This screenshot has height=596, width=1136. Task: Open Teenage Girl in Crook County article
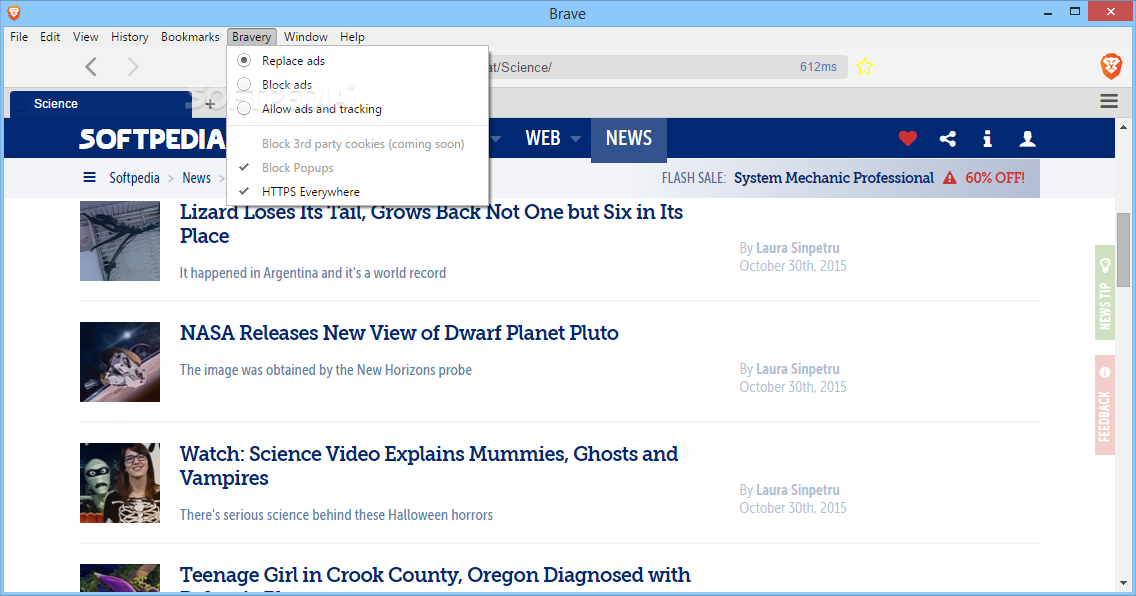[x=435, y=578]
